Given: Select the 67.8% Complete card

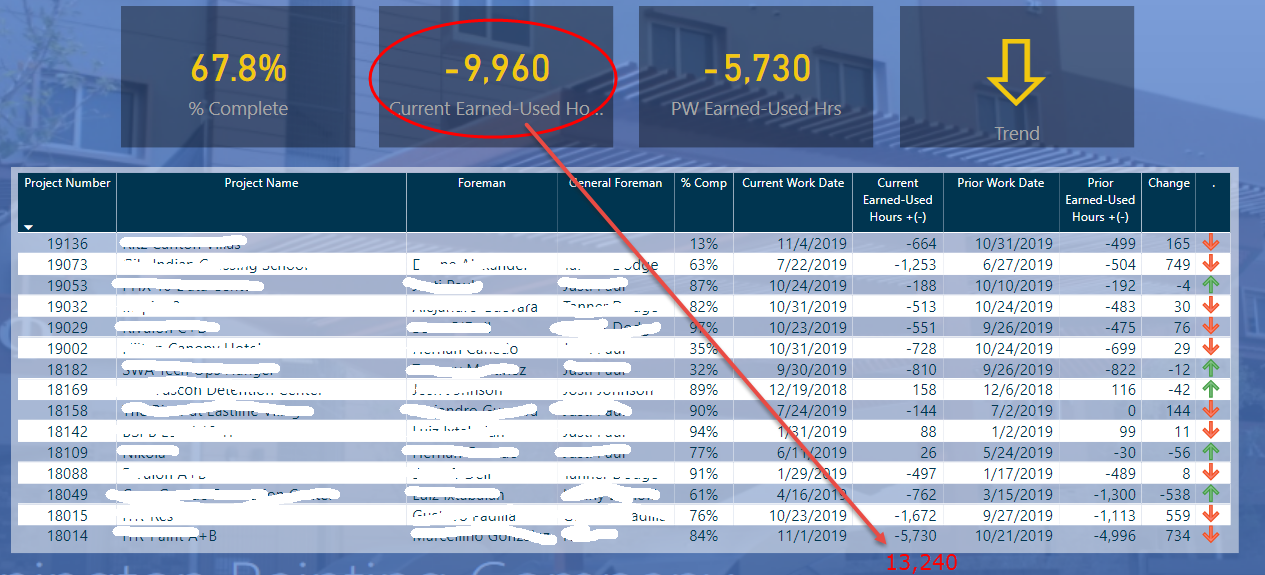Looking at the screenshot, I should coord(239,77).
